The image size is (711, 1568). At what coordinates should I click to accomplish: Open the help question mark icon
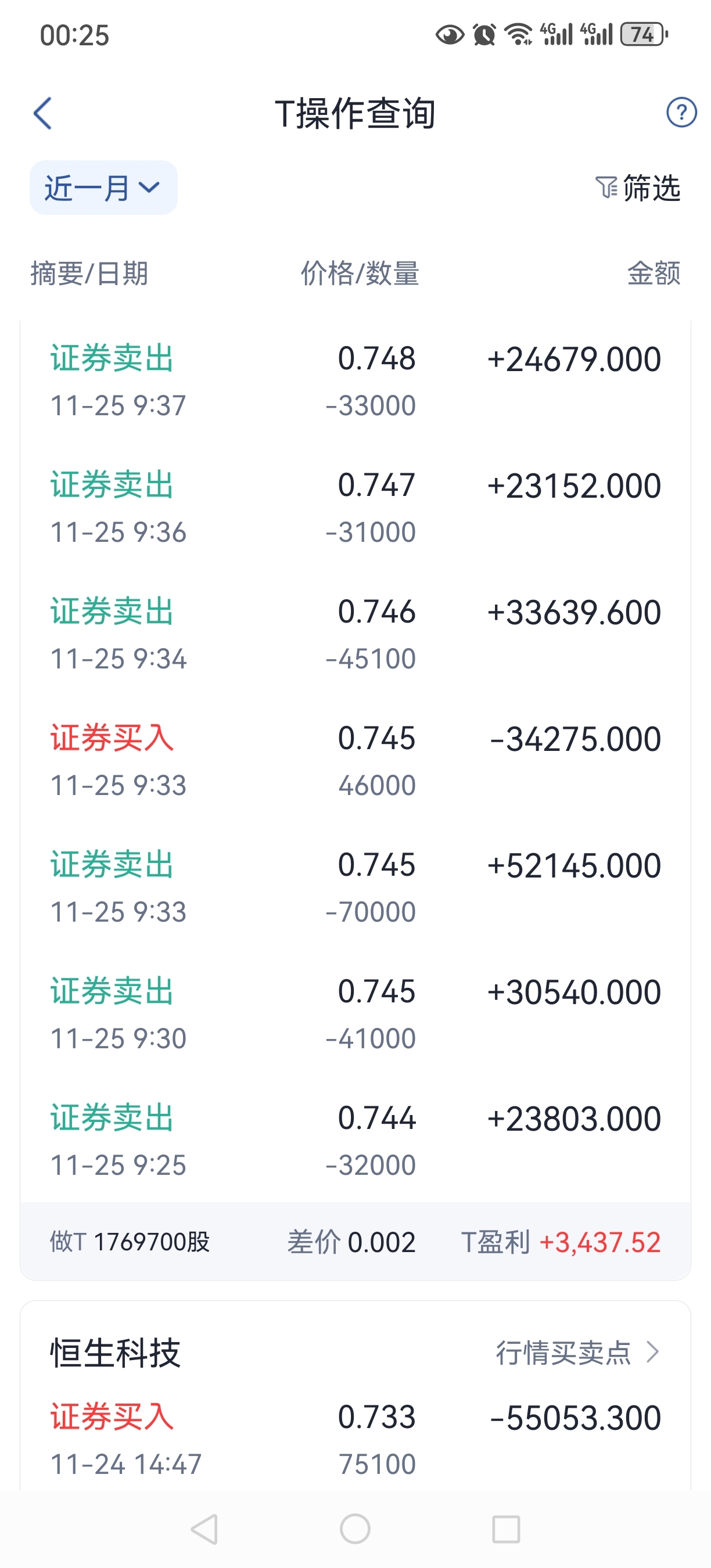coord(681,113)
